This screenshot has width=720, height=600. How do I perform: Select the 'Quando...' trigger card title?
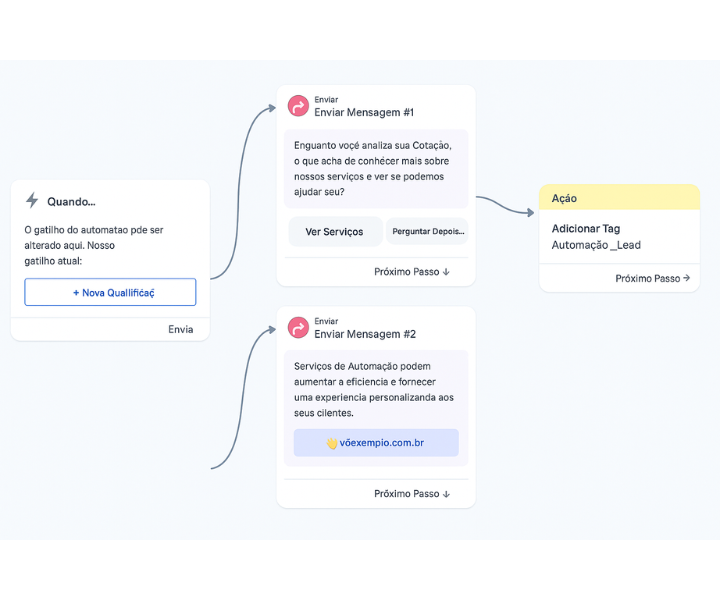[71, 201]
